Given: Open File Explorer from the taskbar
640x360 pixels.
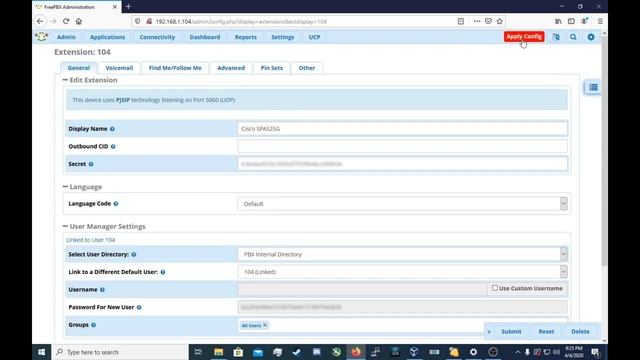Looking at the screenshot, I should pyautogui.click(x=218, y=352).
